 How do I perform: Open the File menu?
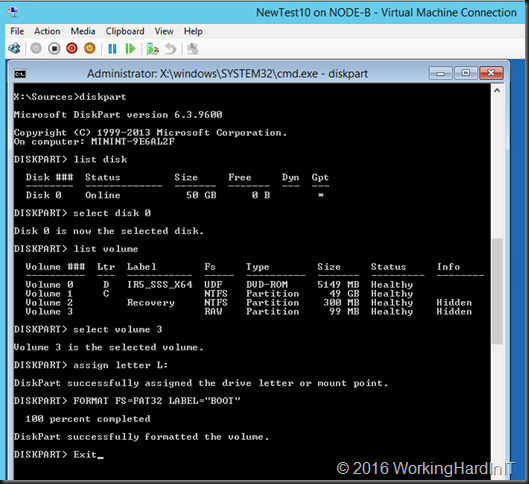click(x=17, y=31)
